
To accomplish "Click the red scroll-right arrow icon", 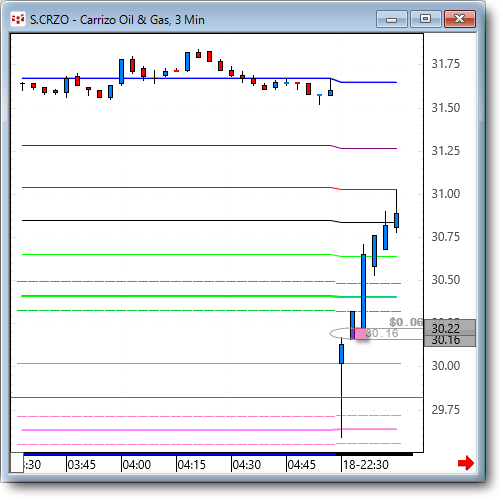I will pos(466,463).
